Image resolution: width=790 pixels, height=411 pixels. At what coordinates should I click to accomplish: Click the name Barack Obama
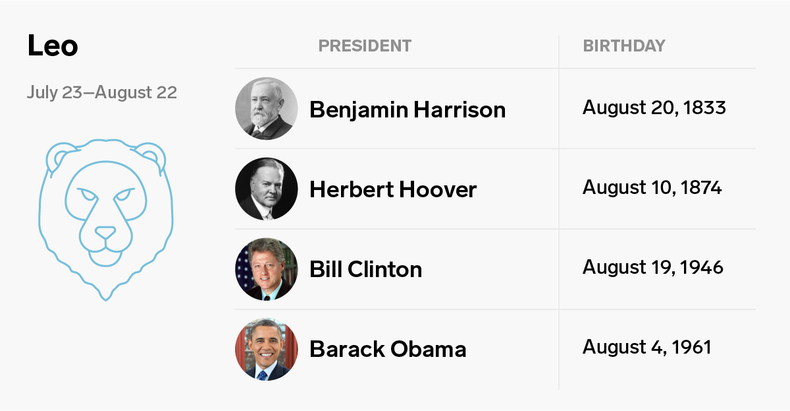[387, 350]
